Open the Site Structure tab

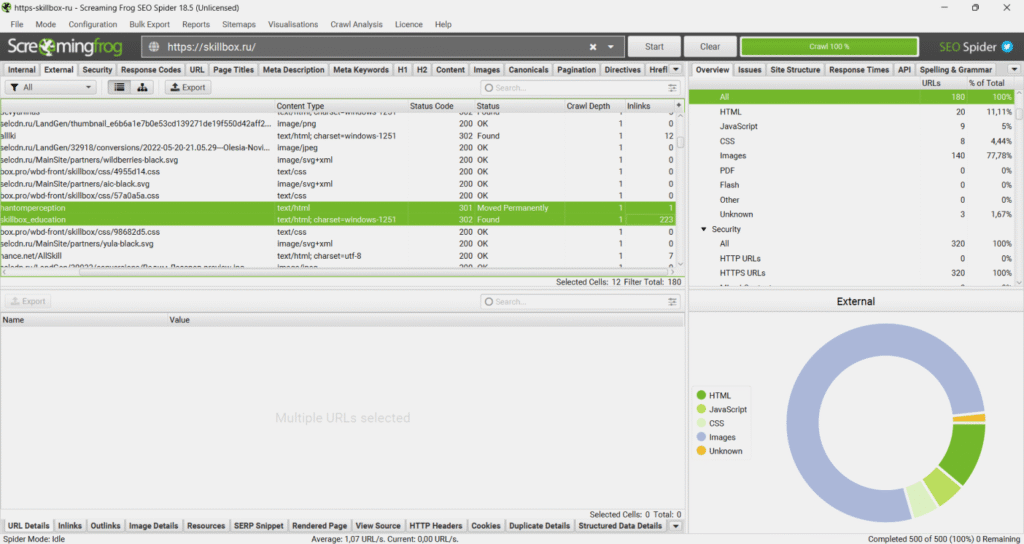795,70
